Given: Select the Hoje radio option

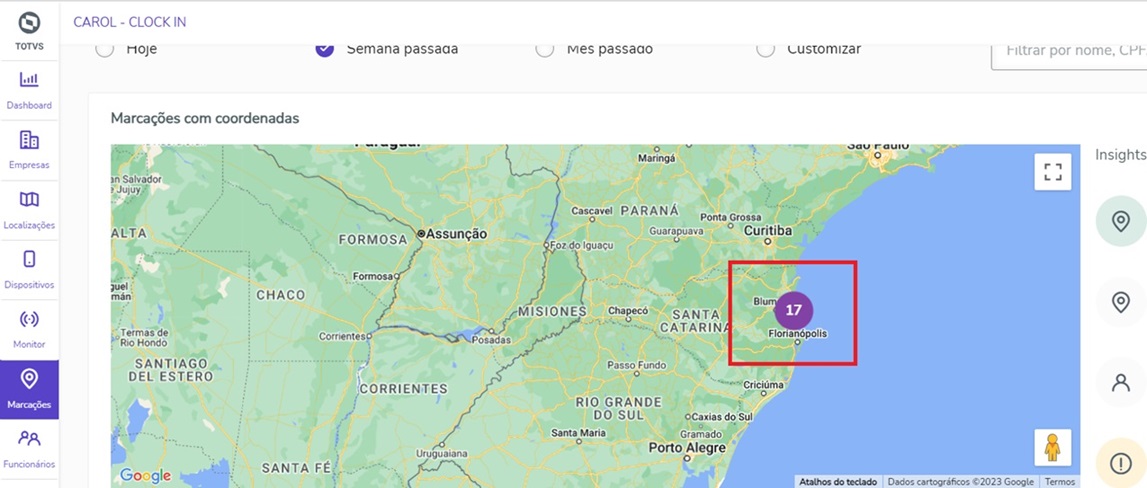Looking at the screenshot, I should click(105, 49).
